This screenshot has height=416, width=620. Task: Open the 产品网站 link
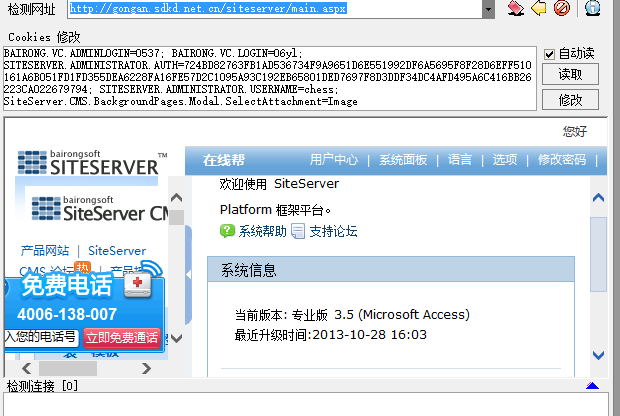(x=45, y=251)
